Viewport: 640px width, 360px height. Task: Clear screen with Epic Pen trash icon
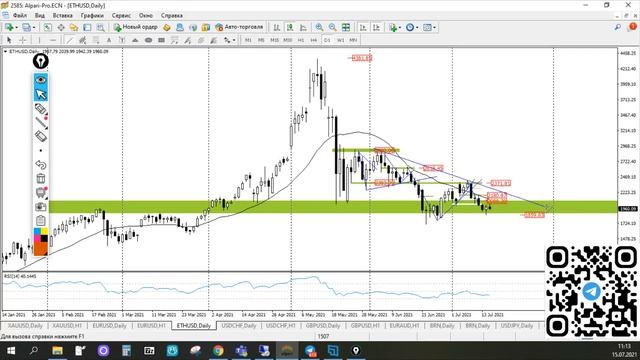click(40, 178)
